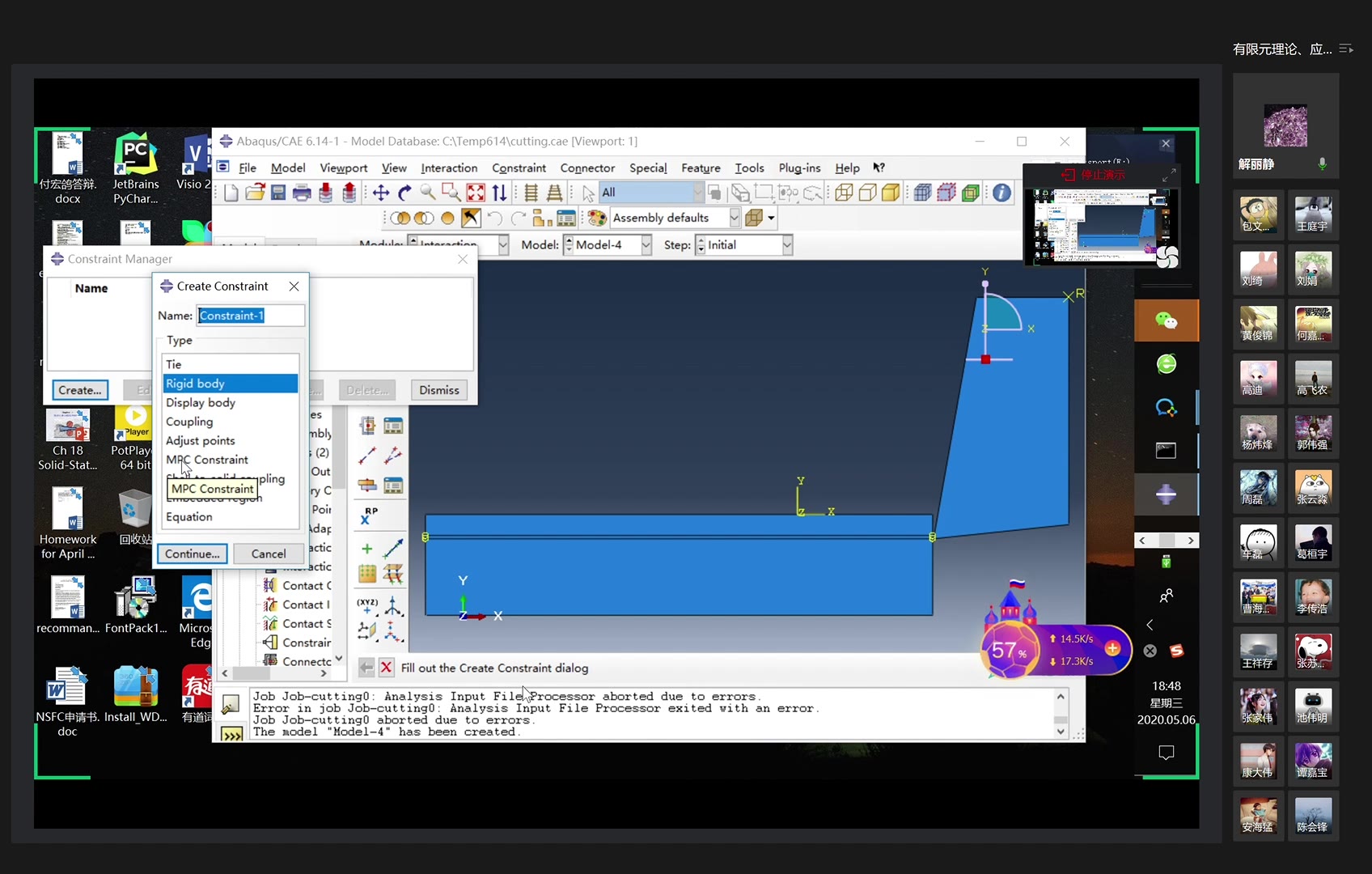Click the New Model Database icon
1372x874 pixels.
coord(231,193)
